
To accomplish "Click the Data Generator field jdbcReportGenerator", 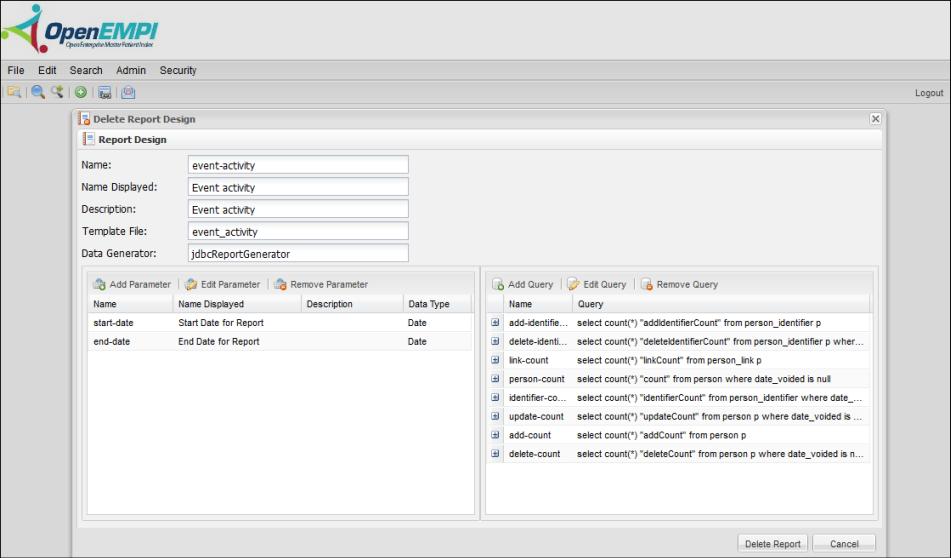I will [298, 254].
